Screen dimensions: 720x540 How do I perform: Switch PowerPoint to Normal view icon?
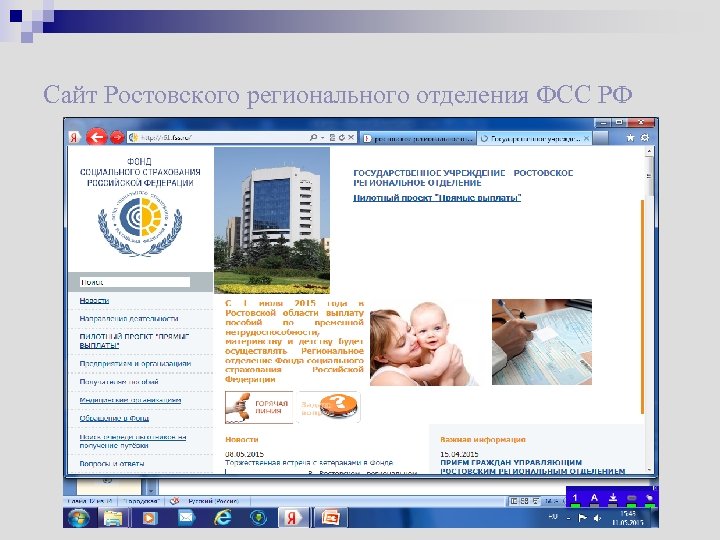[x=514, y=501]
